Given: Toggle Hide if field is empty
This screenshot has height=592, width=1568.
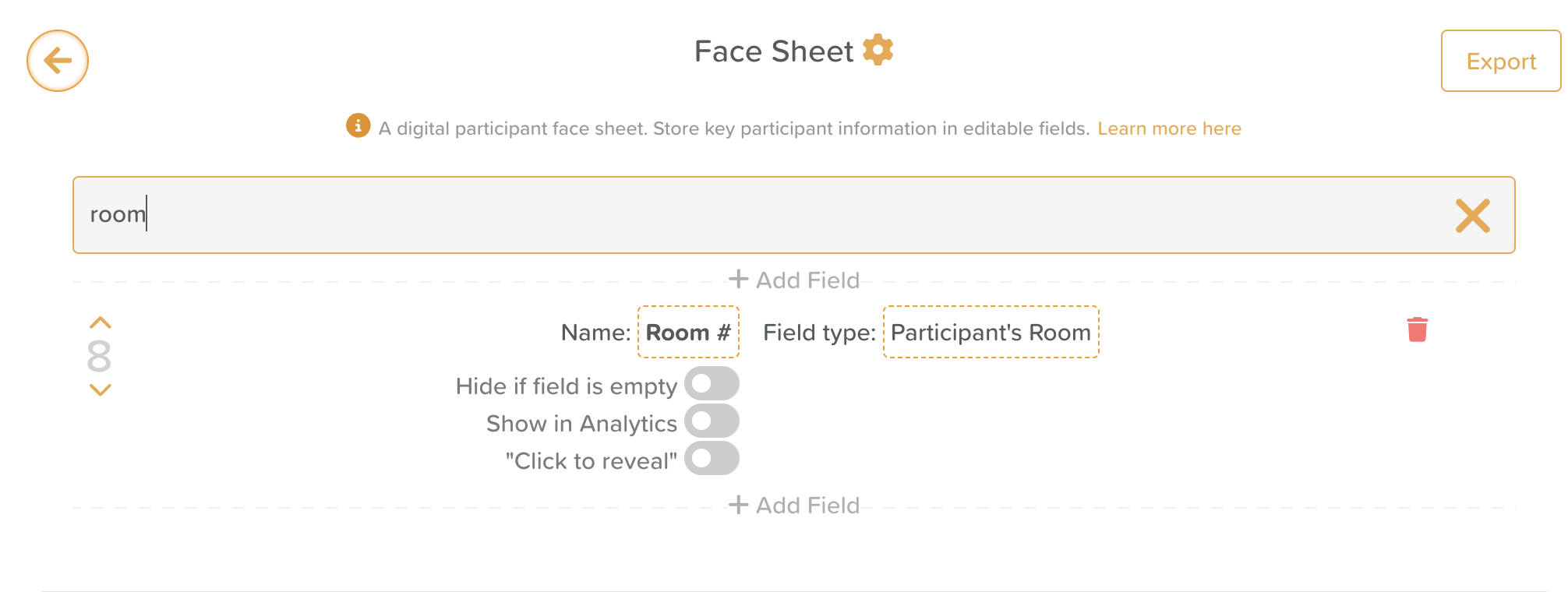Looking at the screenshot, I should point(712,384).
